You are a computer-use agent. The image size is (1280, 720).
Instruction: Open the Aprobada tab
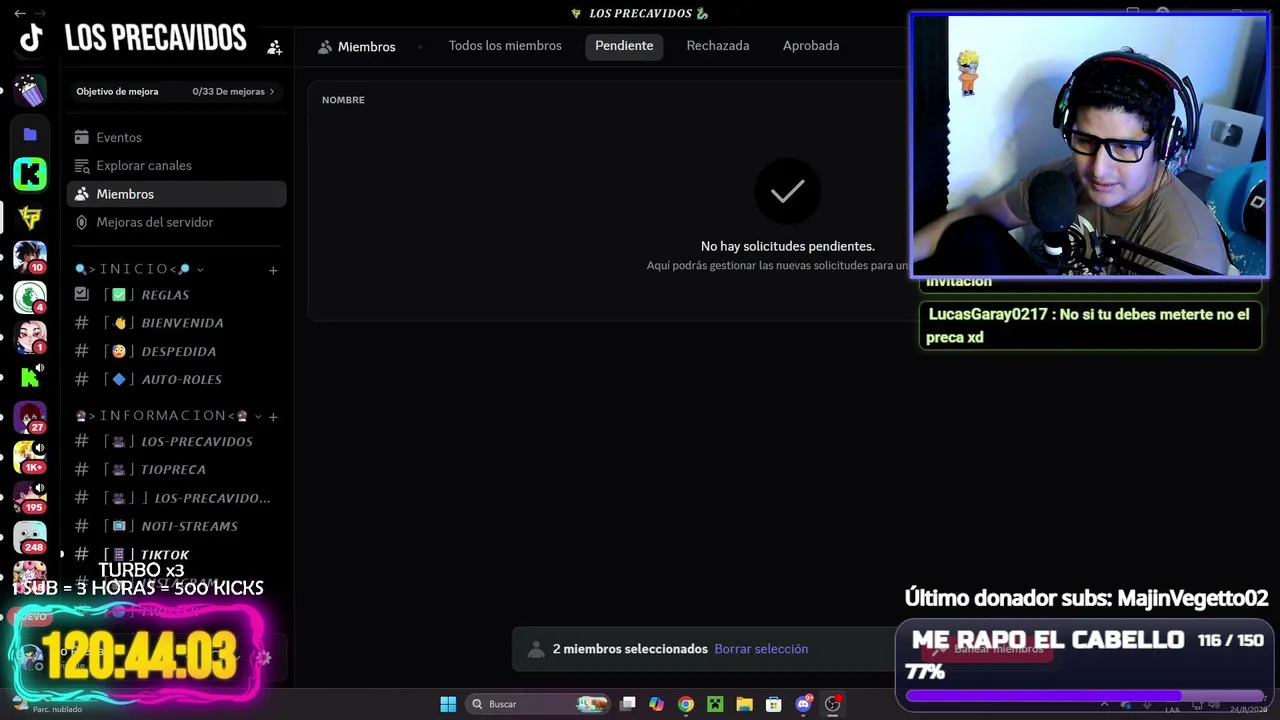pos(811,46)
